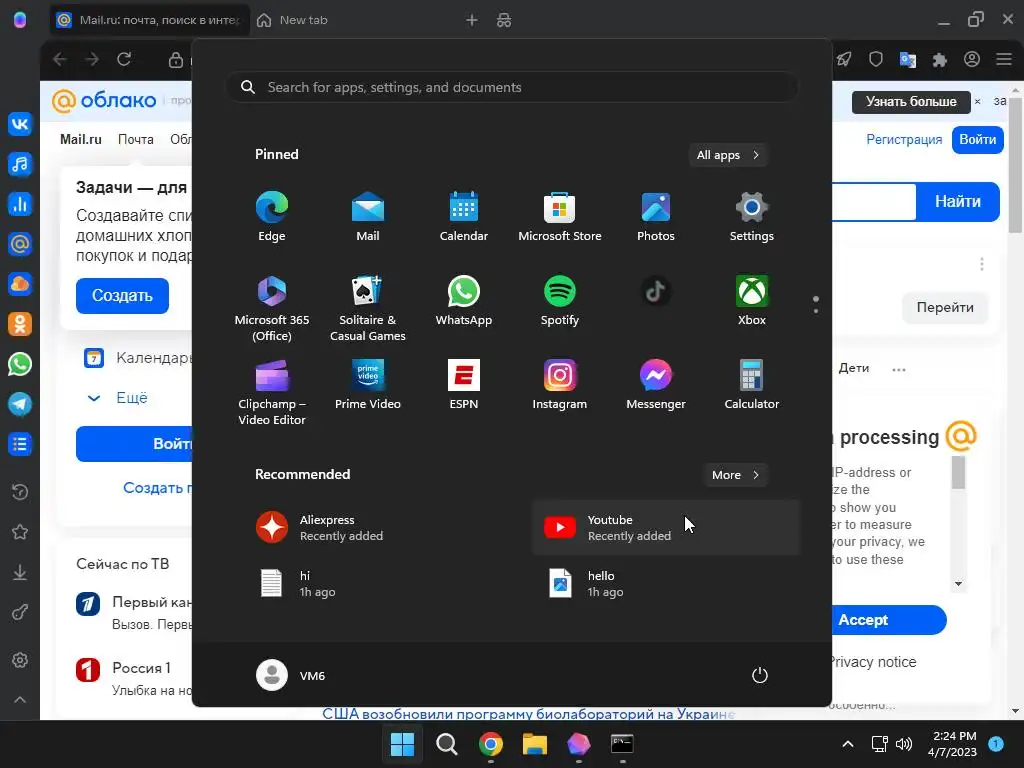This screenshot has height=768, width=1024.
Task: Click Узнать больше button
Action: click(911, 101)
